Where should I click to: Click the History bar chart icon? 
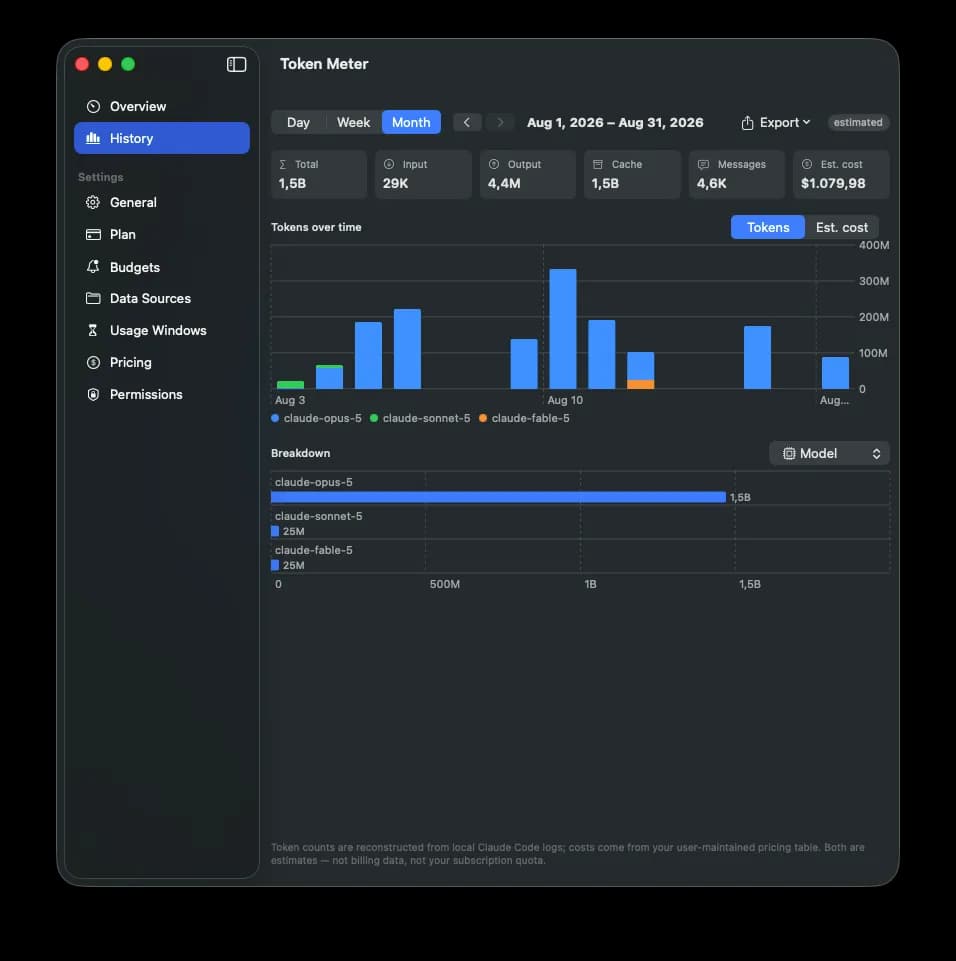pos(93,139)
